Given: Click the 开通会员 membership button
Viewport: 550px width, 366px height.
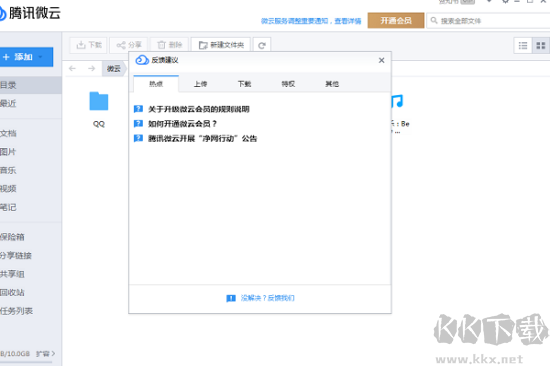Looking at the screenshot, I should click(396, 20).
